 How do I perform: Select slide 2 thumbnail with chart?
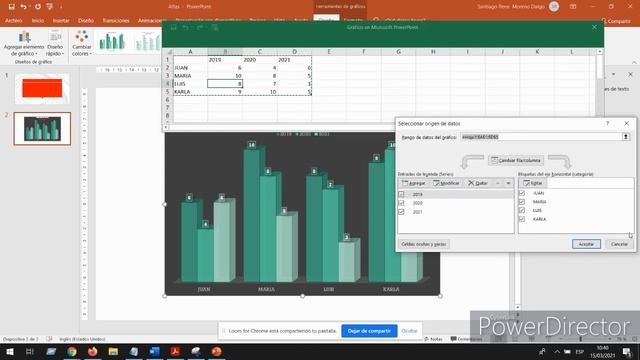pyautogui.click(x=42, y=129)
